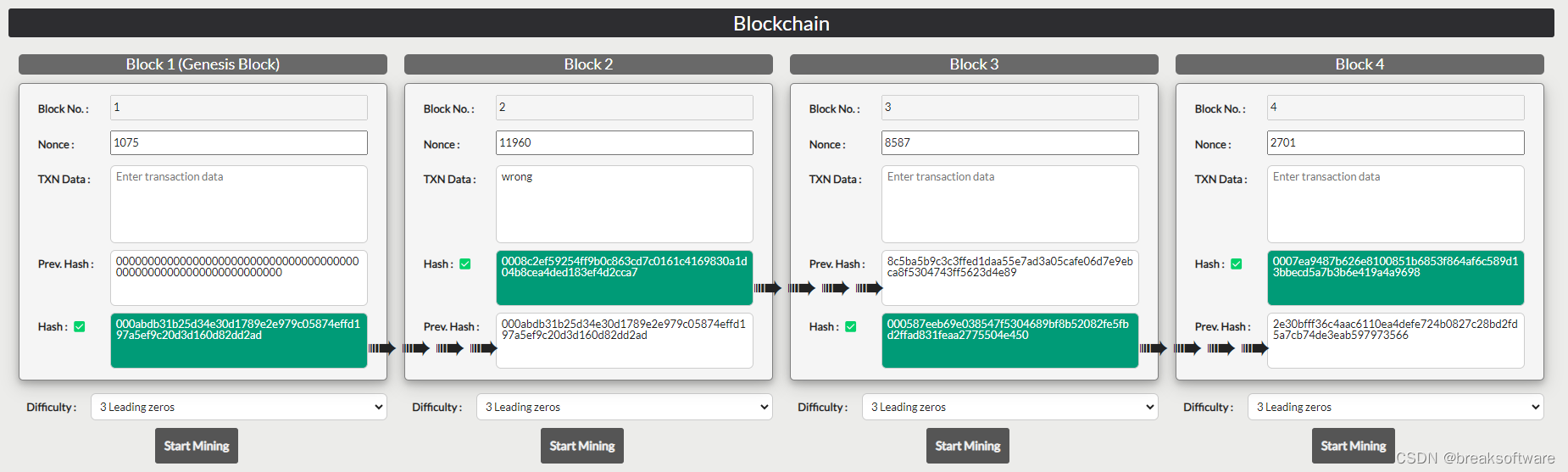Toggle the Hash checkbox in Block 2
The height and width of the screenshot is (472, 1568).
pos(465,264)
